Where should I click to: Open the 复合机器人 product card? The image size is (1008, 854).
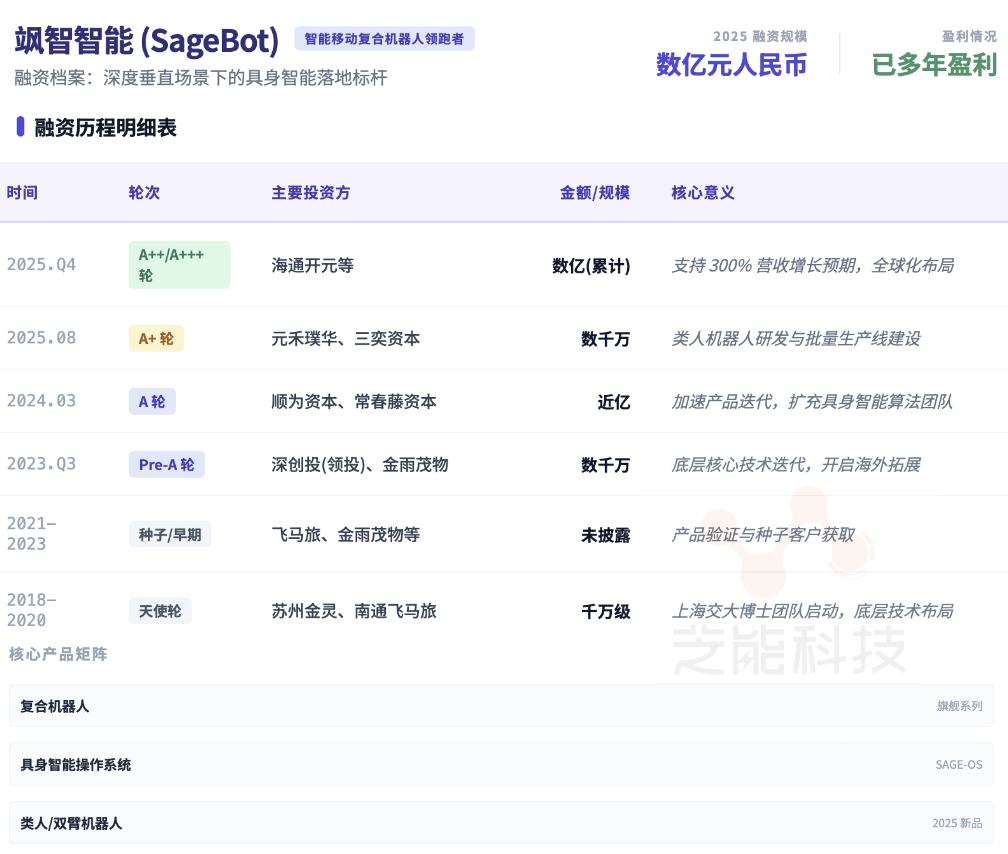pyautogui.click(x=501, y=706)
